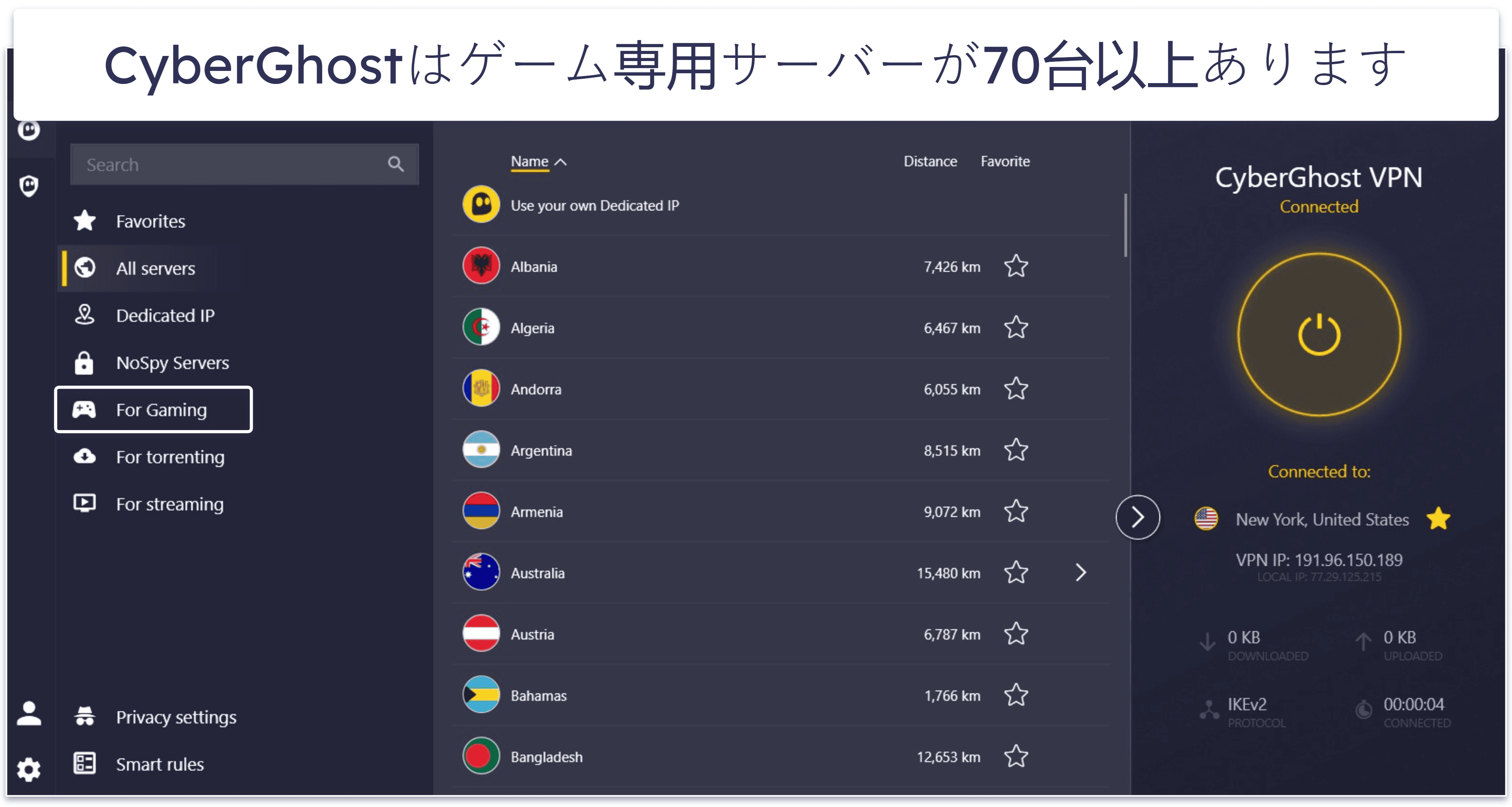Collapse the server panel with circular arrow
The height and width of the screenshot is (807, 1512).
[x=1137, y=517]
